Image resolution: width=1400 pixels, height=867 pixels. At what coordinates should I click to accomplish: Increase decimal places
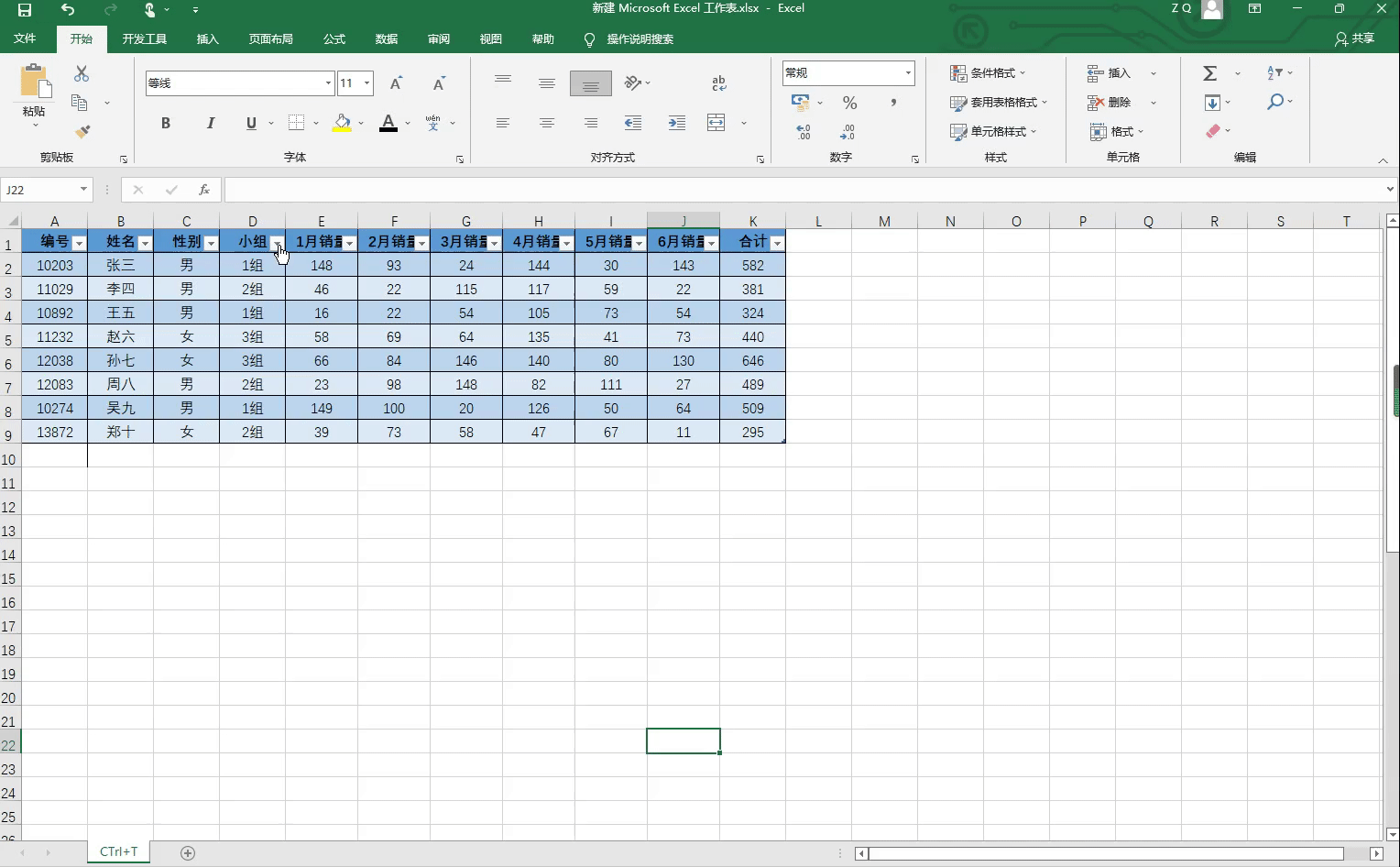point(804,132)
